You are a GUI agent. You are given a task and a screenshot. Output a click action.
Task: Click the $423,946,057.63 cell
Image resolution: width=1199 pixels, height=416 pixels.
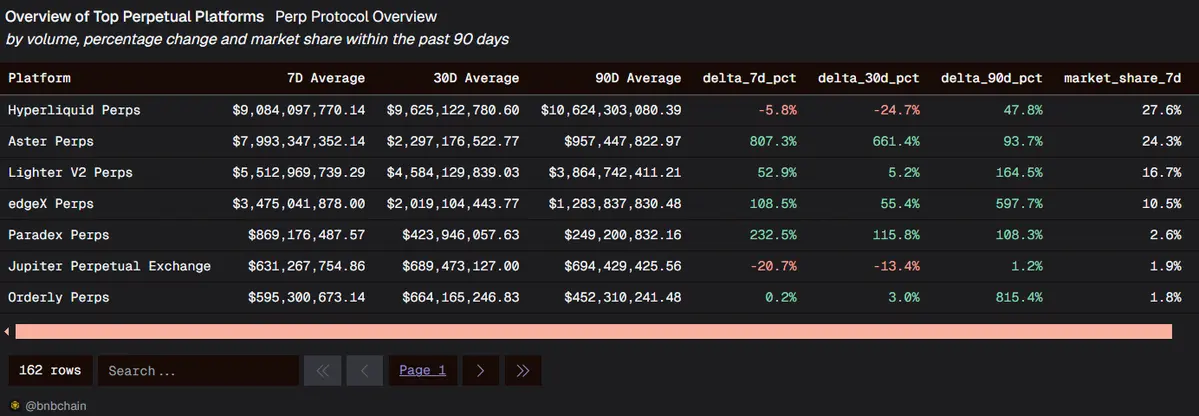coord(461,235)
